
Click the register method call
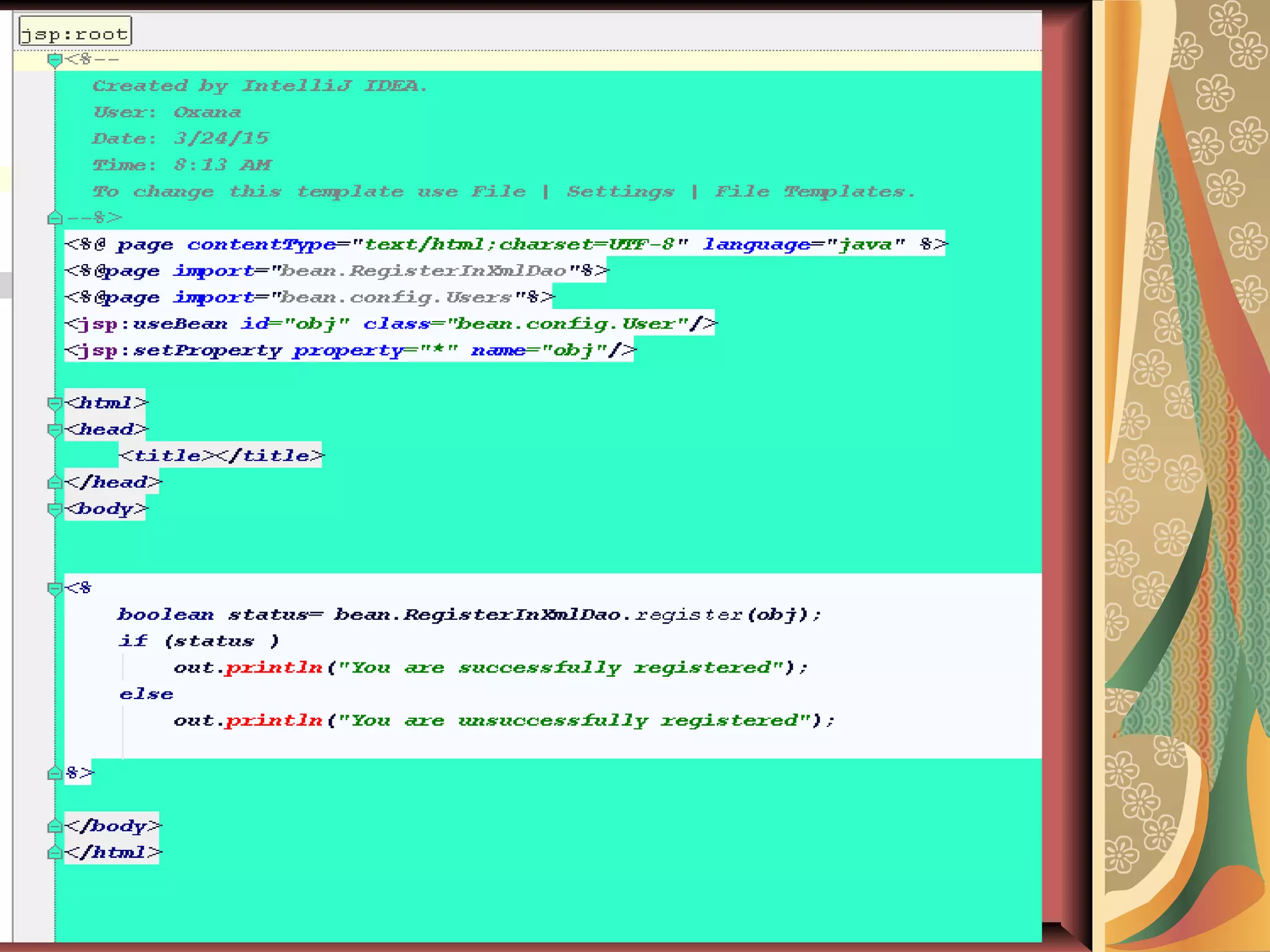[688, 614]
